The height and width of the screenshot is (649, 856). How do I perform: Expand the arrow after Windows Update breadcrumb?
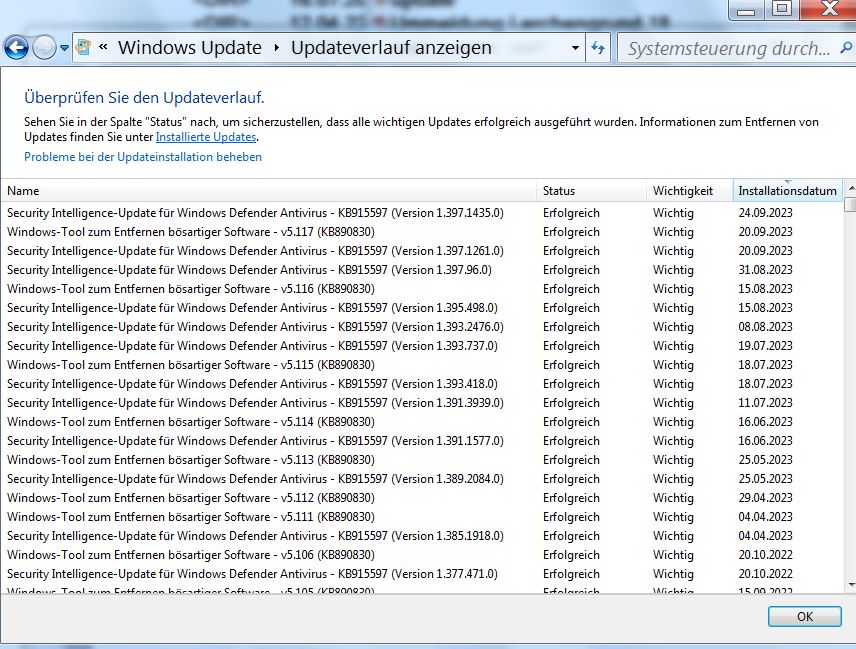pos(277,48)
